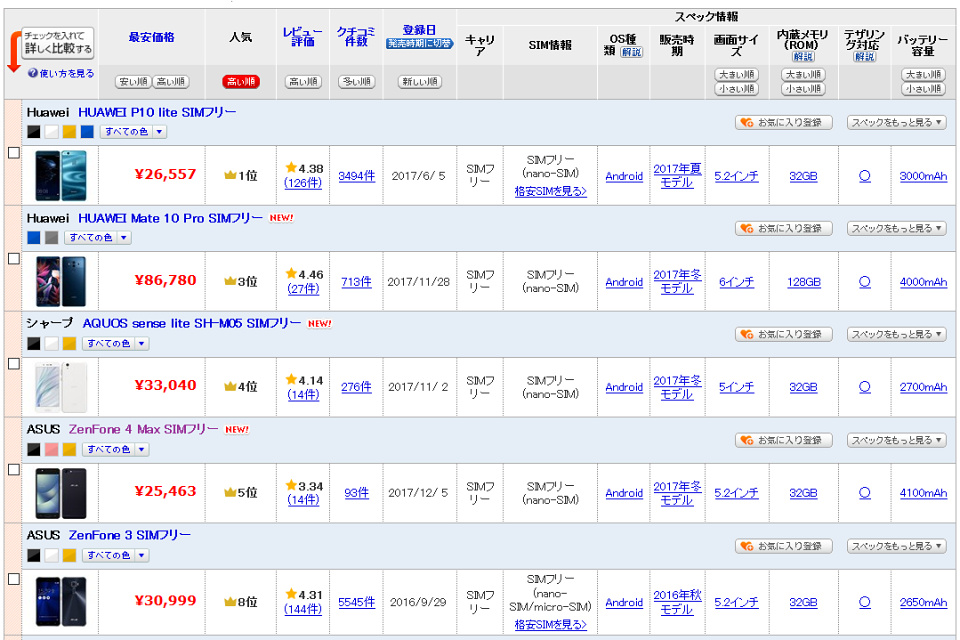Tick the compare checkbox for HUAWEI Mate 10 Pro
960x640 pixels.
click(x=13, y=258)
